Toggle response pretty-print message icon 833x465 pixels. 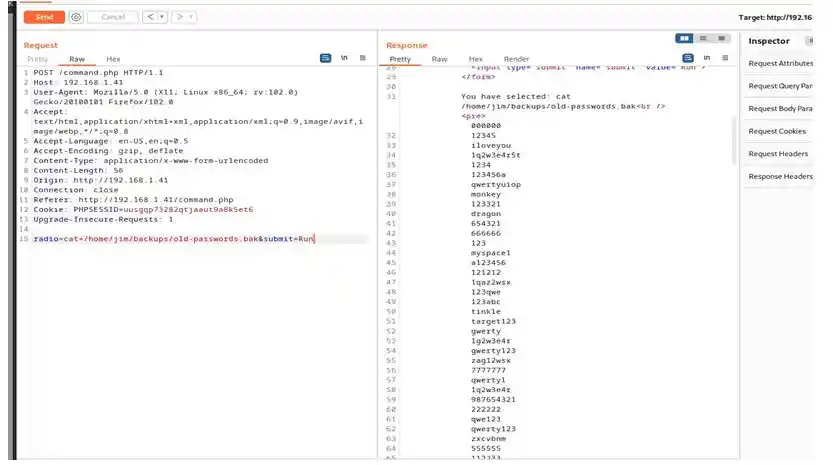[x=688, y=58]
